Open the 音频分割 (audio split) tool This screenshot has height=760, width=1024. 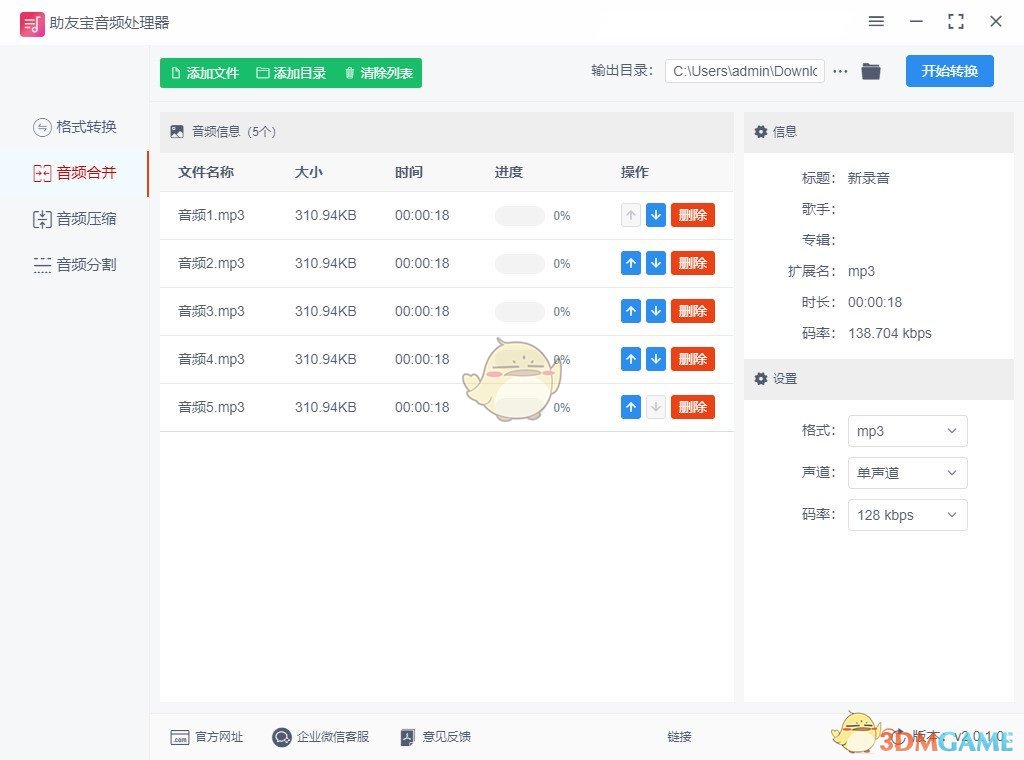(x=75, y=265)
